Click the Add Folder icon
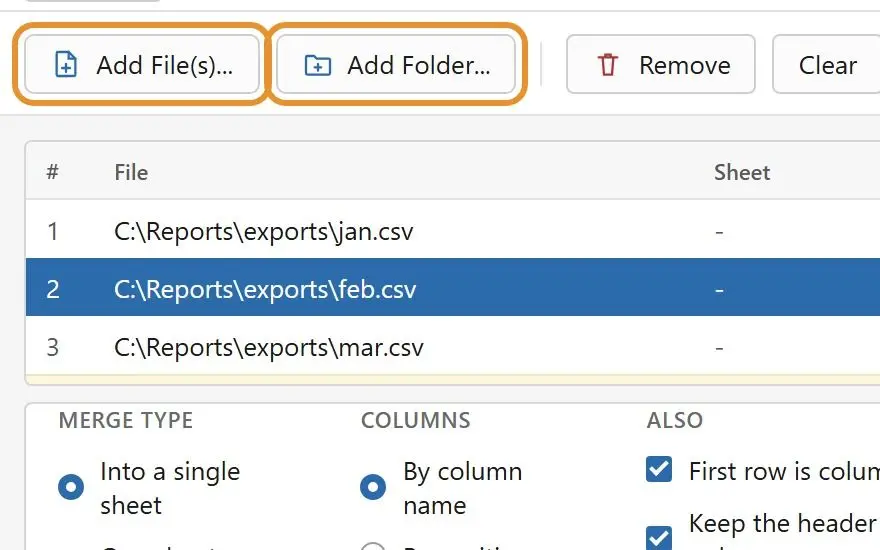 coord(318,65)
